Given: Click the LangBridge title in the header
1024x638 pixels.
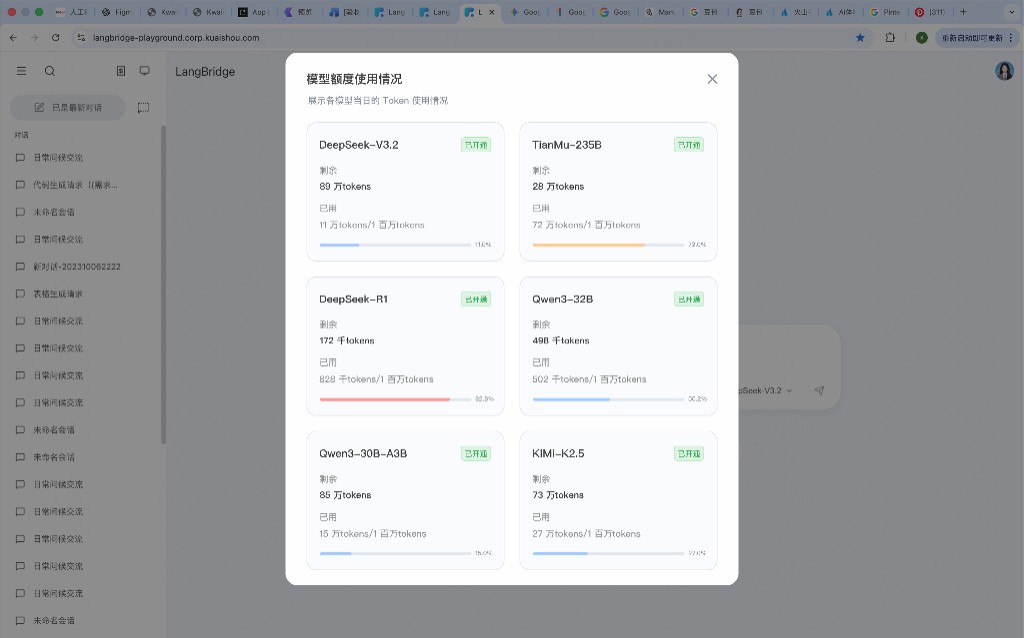Looking at the screenshot, I should pos(205,72).
